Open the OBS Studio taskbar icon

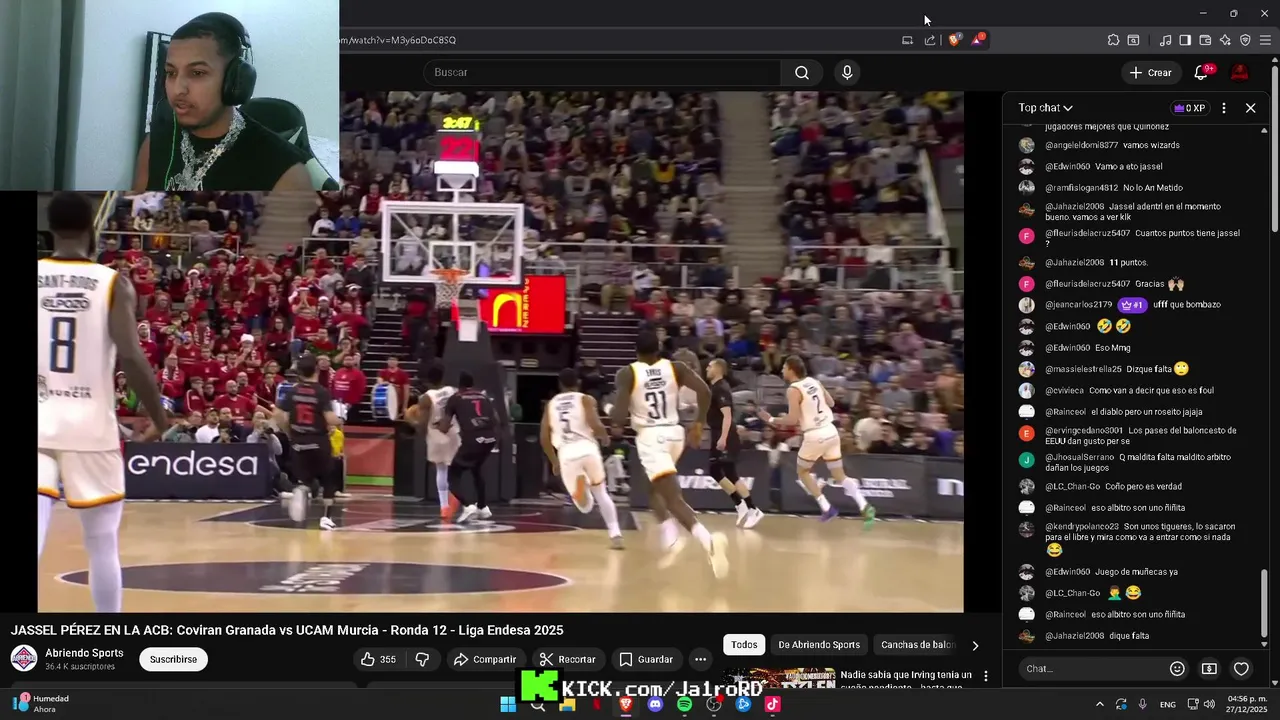[x=714, y=704]
